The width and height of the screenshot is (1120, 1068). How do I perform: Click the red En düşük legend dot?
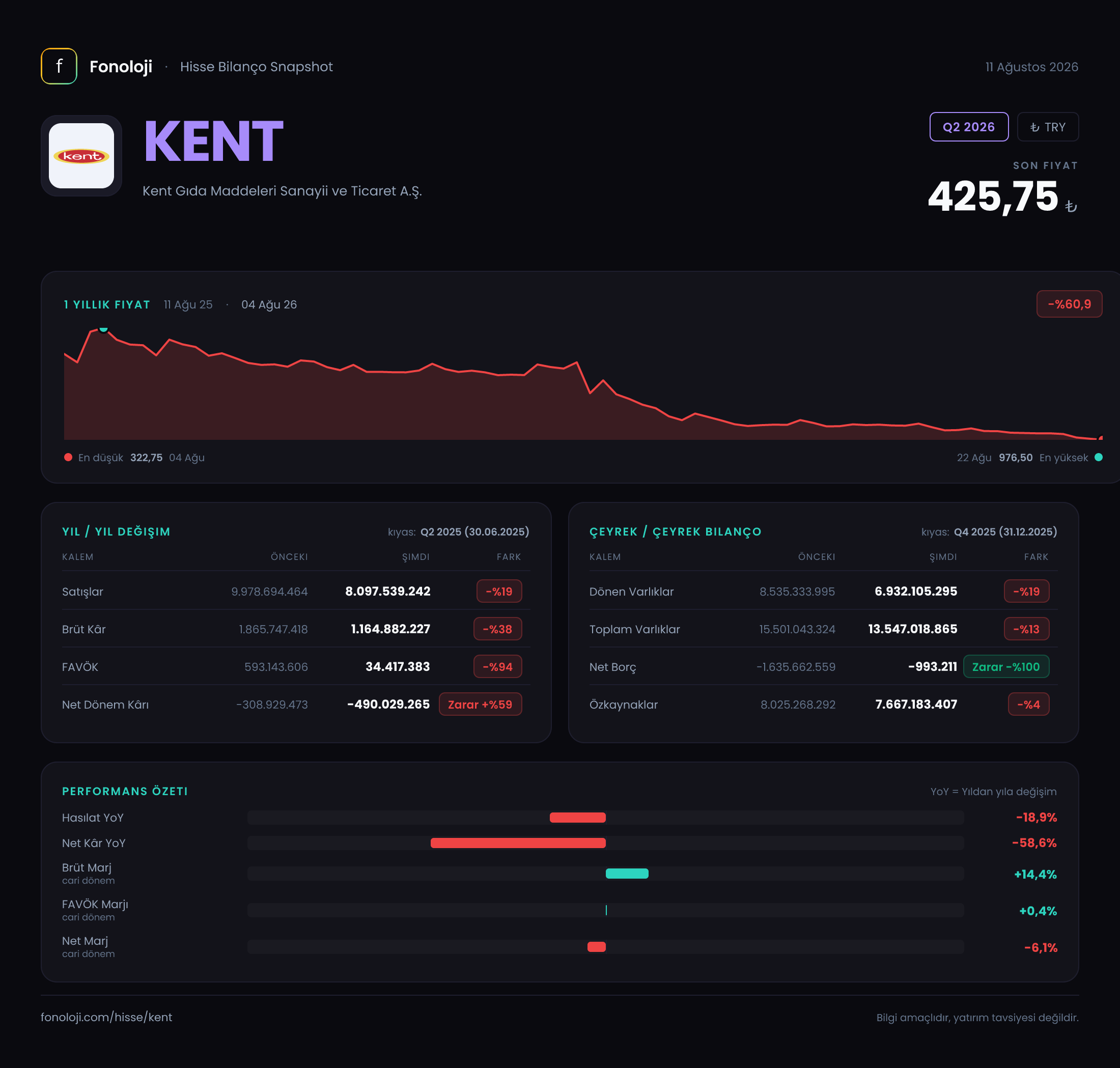pyautogui.click(x=68, y=457)
